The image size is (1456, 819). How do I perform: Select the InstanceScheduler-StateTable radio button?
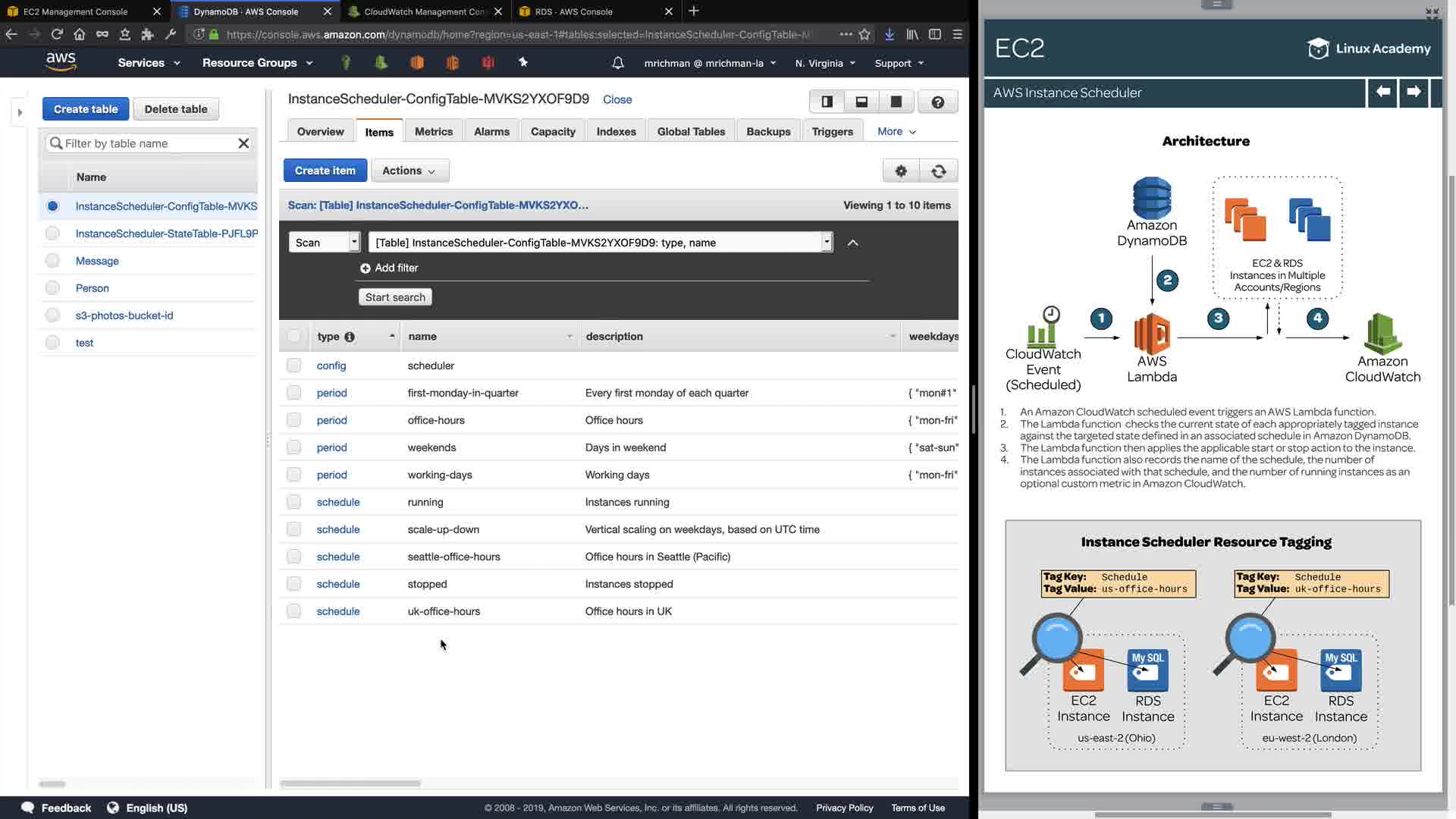52,234
